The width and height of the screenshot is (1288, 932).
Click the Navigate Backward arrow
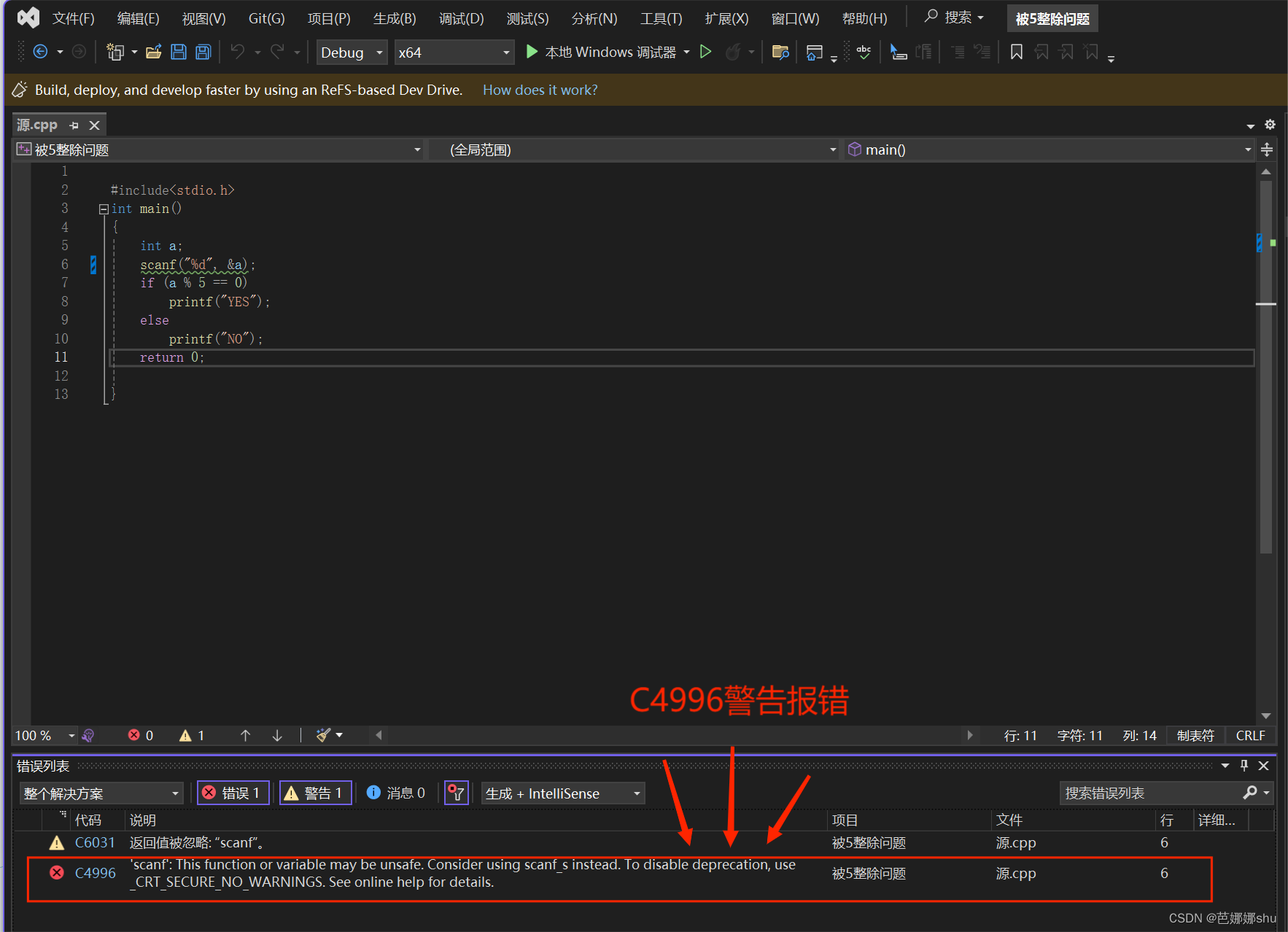(40, 52)
